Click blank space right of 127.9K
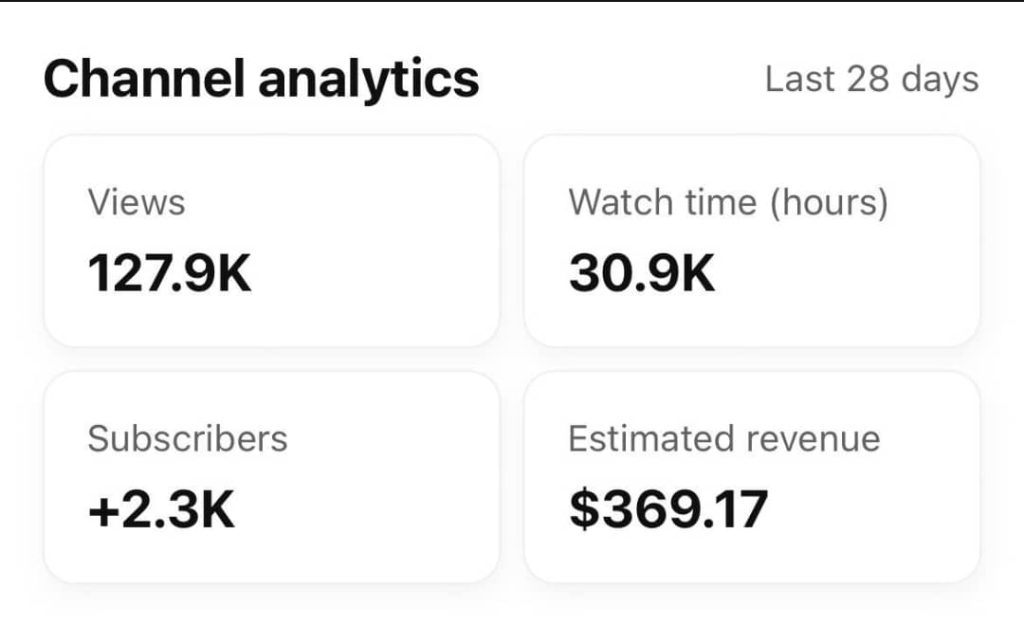This screenshot has height=627, width=1024. pos(380,274)
